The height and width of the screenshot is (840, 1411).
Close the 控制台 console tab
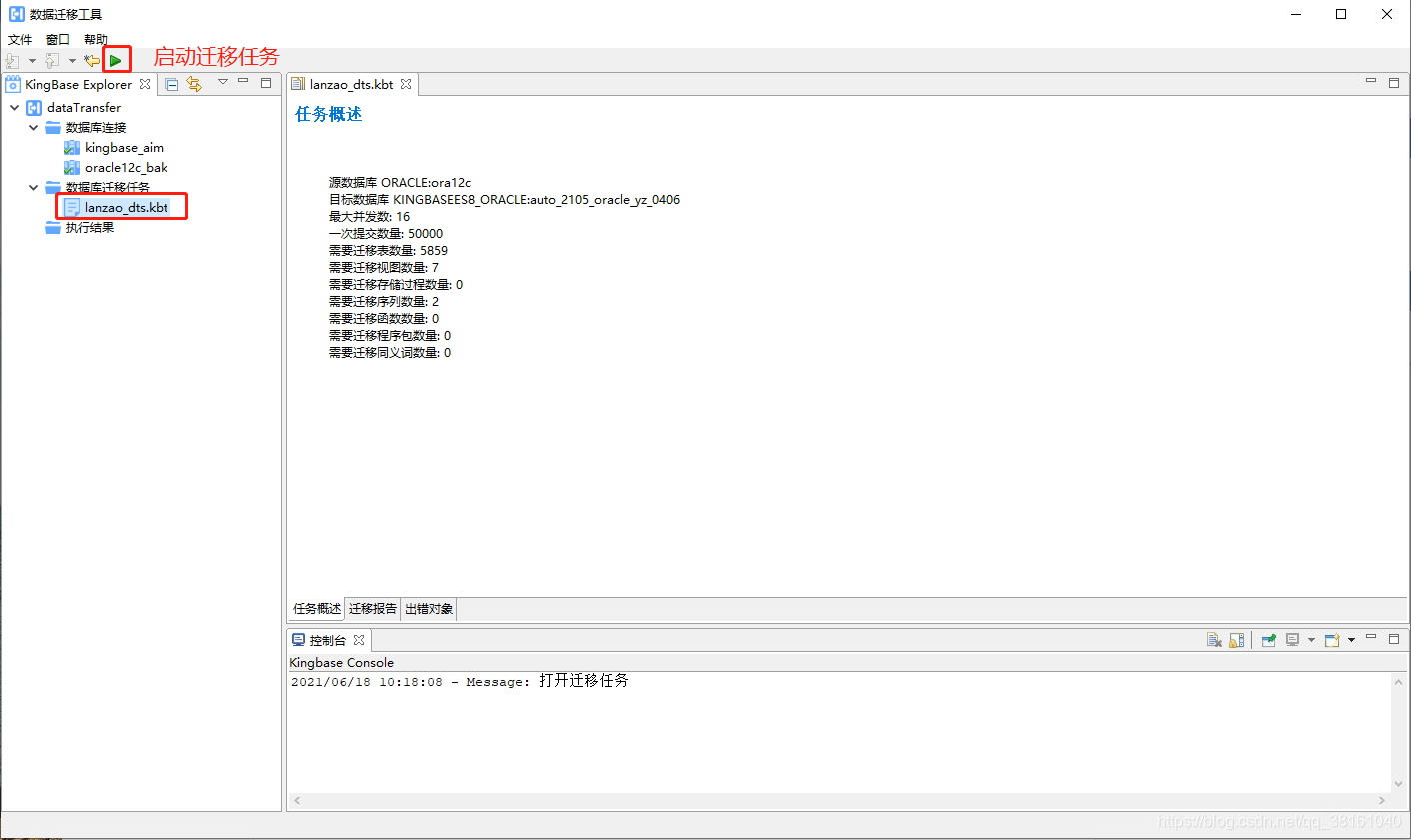[359, 640]
